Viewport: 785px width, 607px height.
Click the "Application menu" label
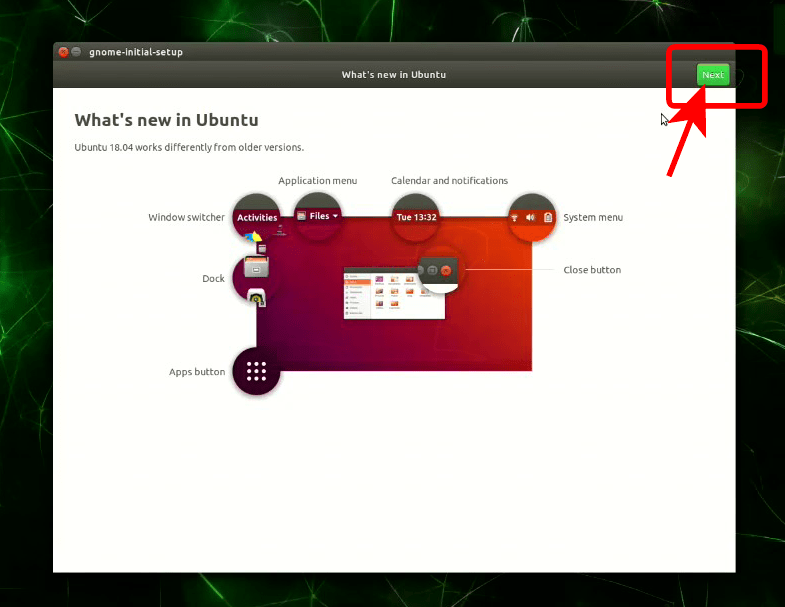pos(317,181)
